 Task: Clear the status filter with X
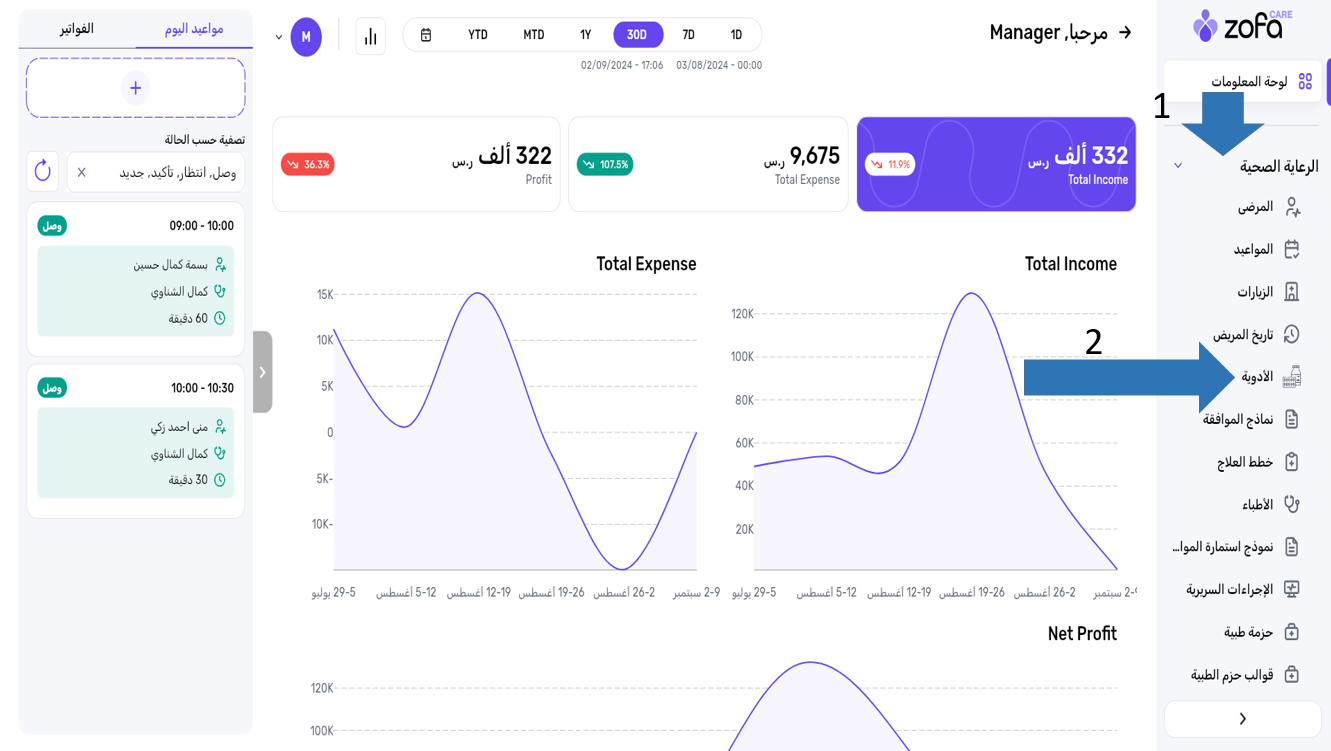(x=82, y=173)
